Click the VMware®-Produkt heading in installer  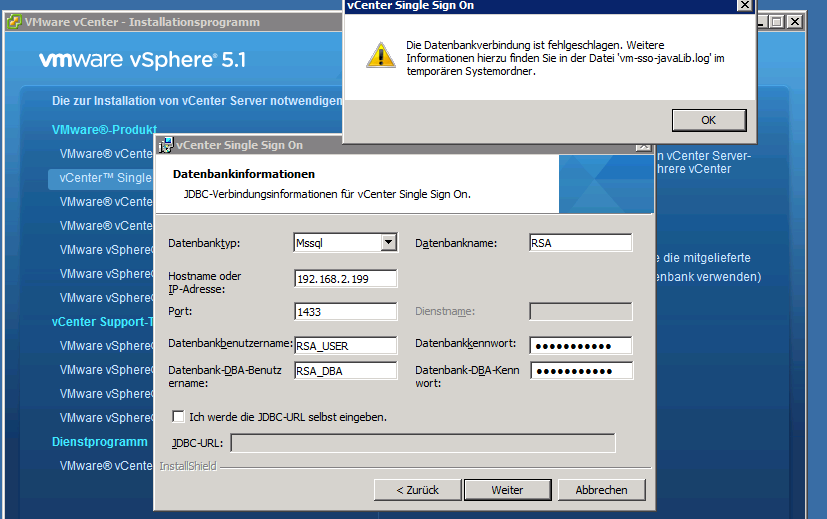point(104,130)
